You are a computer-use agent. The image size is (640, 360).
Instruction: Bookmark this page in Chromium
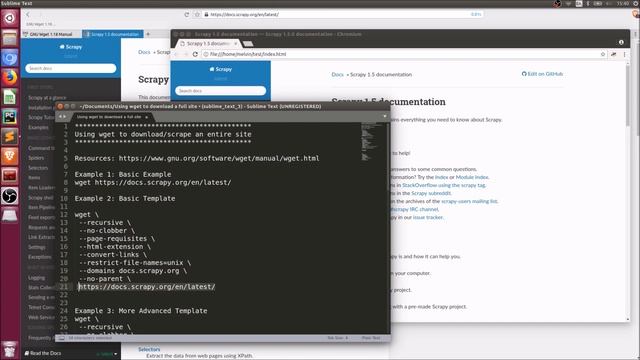603,54
